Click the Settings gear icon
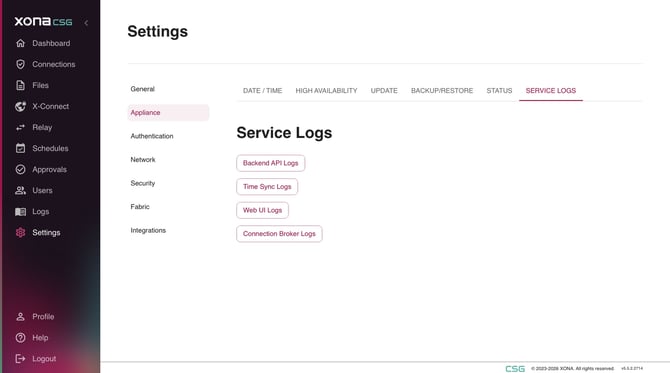This screenshot has width=670, height=373. (20, 232)
